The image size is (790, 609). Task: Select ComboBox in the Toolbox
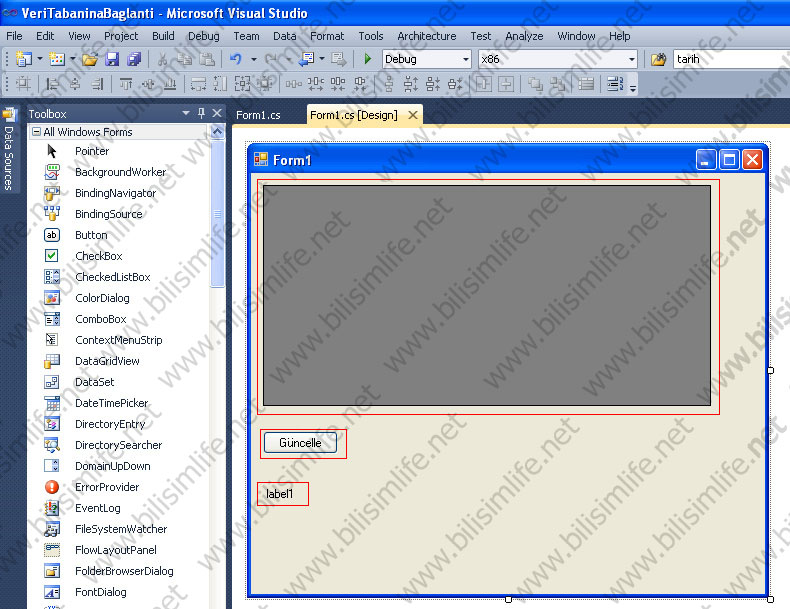coord(101,319)
